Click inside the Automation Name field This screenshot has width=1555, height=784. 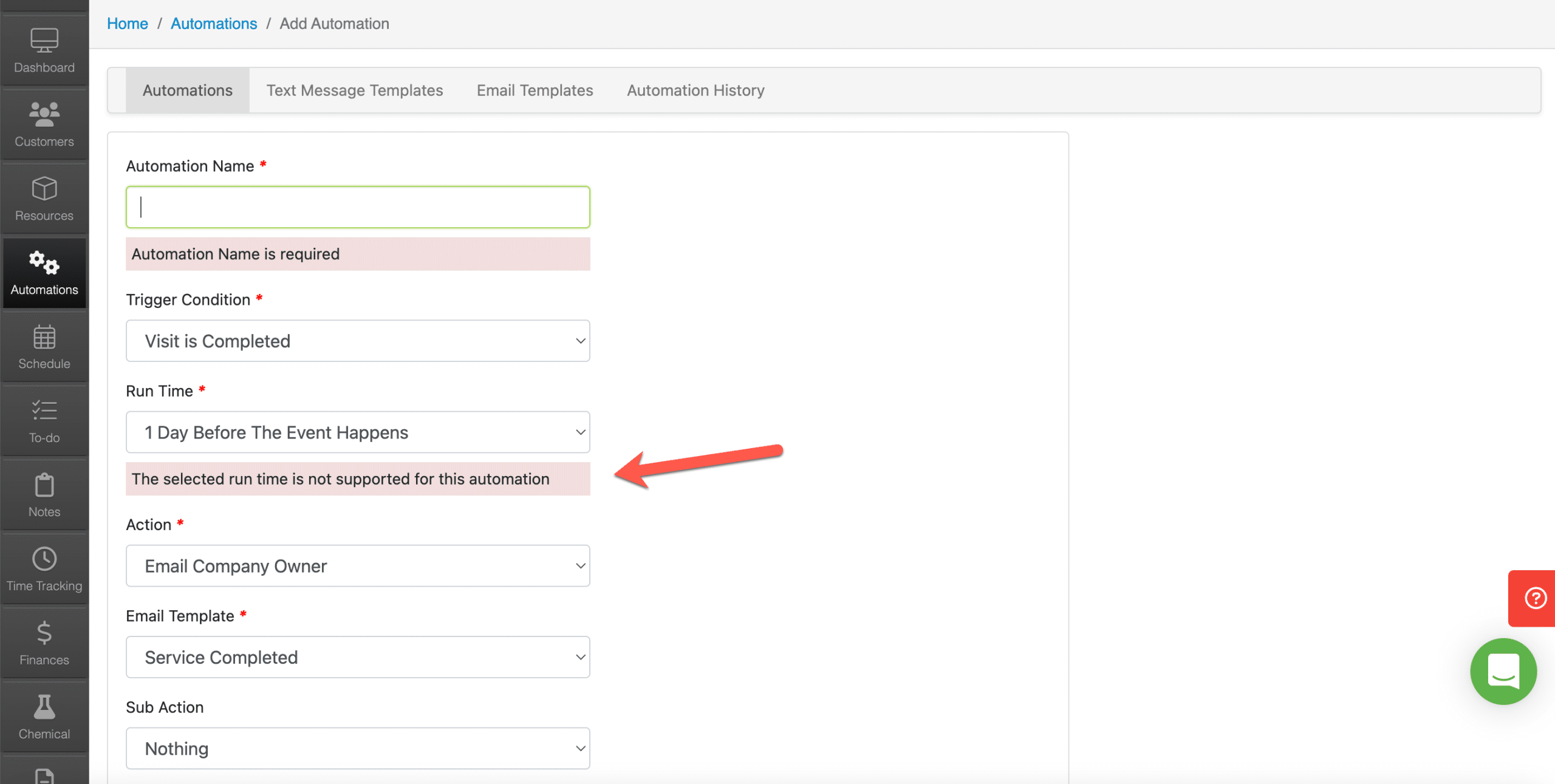click(x=358, y=206)
